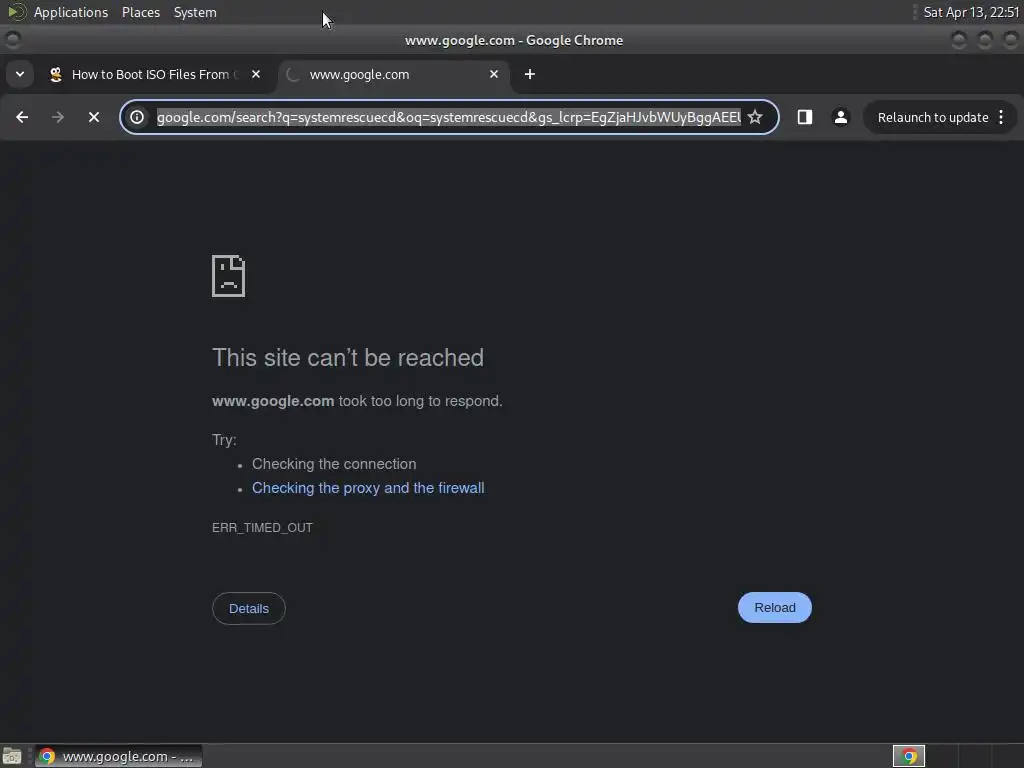The height and width of the screenshot is (768, 1024).
Task: View site information icon in address bar
Action: coord(137,117)
